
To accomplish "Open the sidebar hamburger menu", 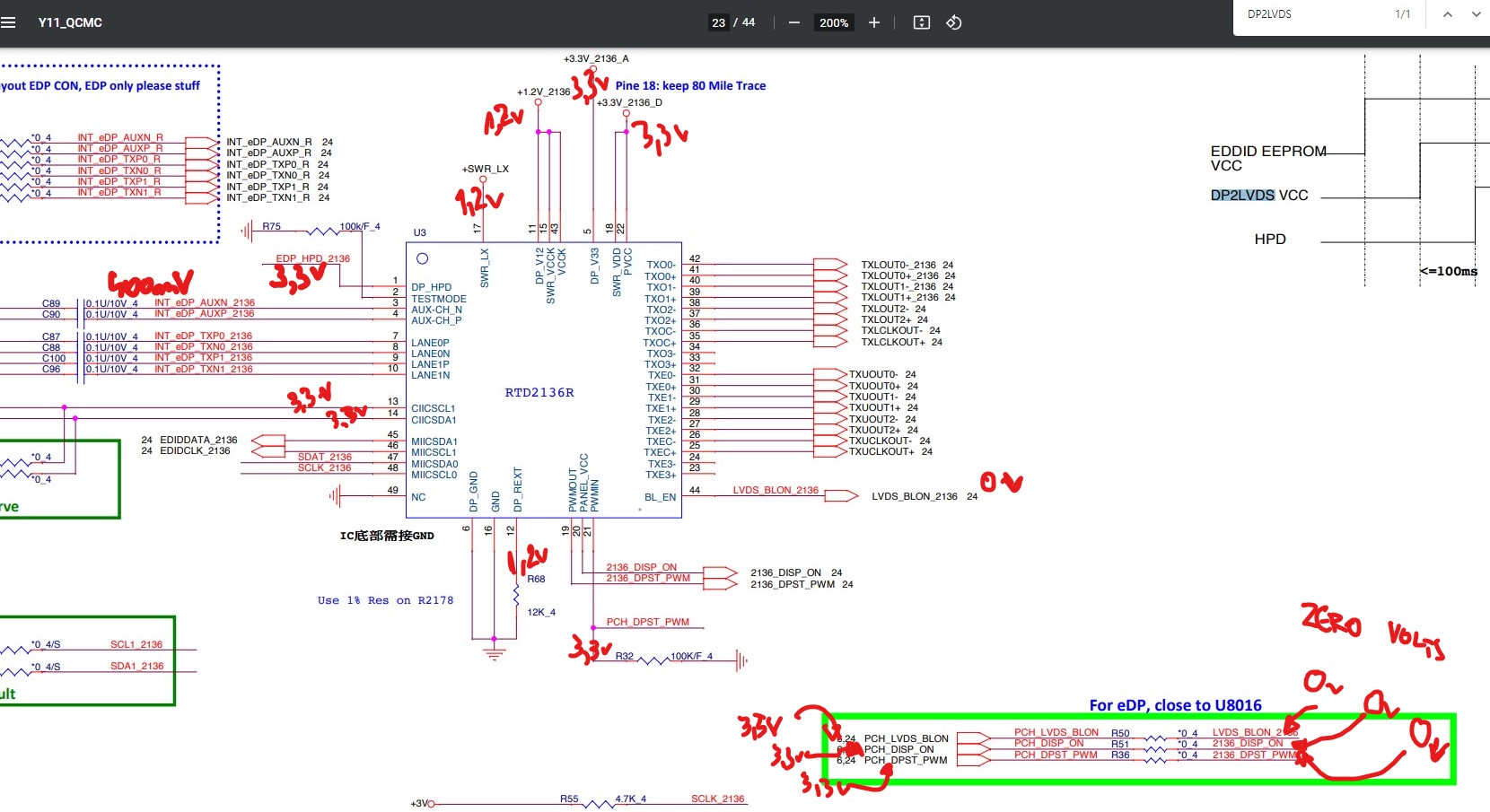I will 9,22.
